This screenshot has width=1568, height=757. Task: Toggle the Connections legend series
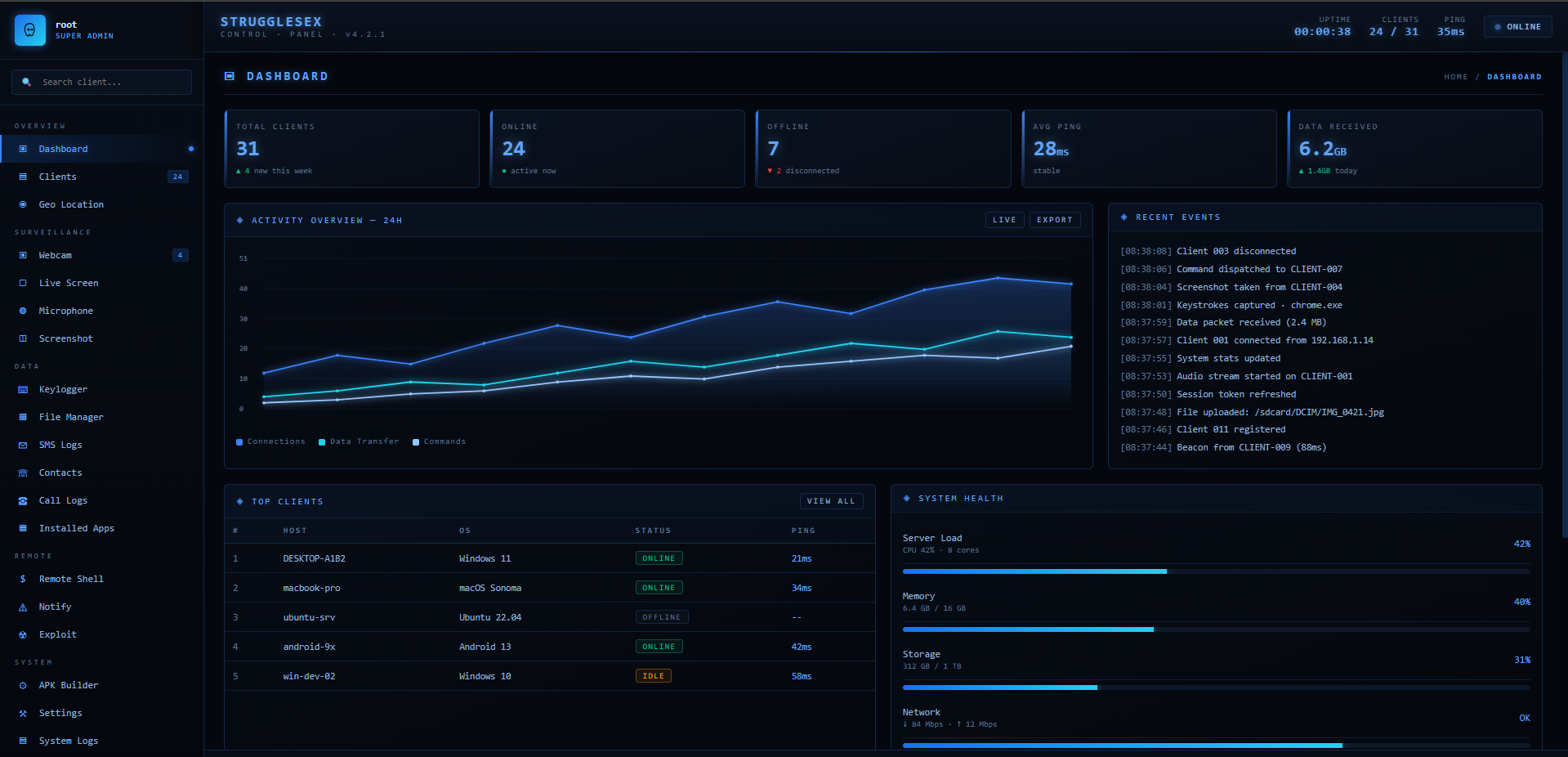270,441
